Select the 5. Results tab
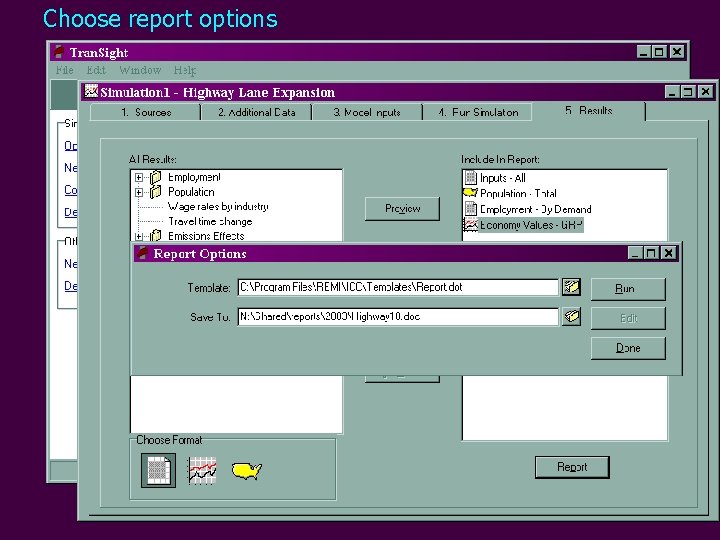The width and height of the screenshot is (720, 540). coord(589,111)
